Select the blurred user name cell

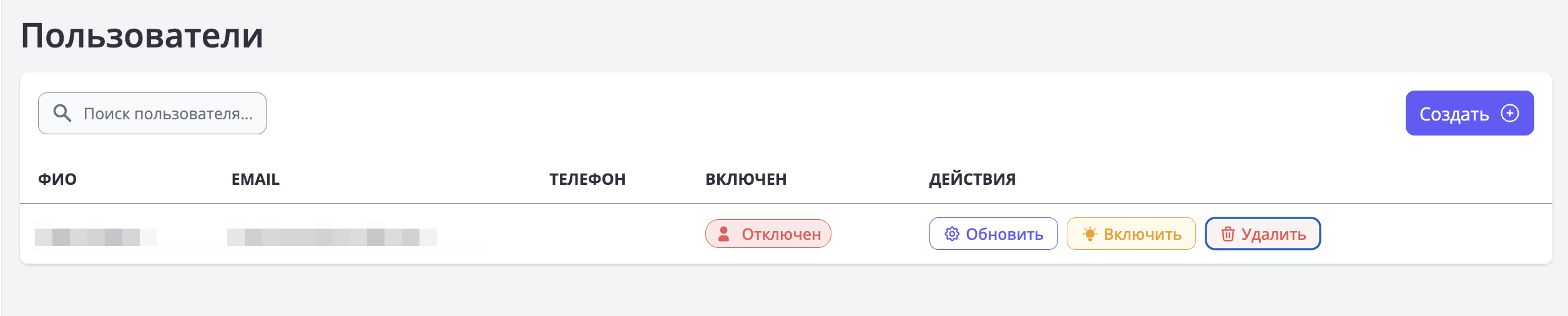point(96,237)
